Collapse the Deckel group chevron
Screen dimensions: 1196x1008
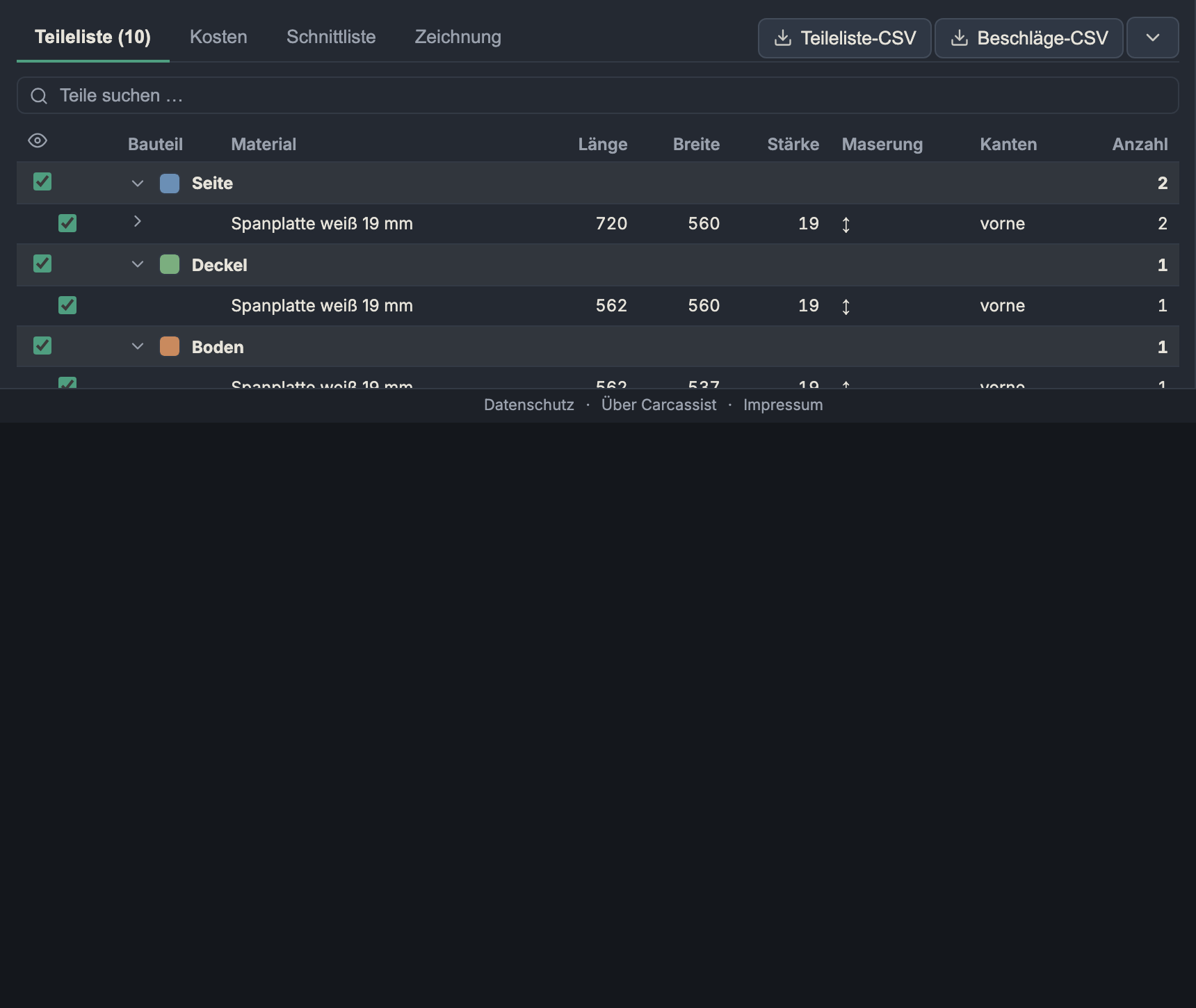click(138, 265)
